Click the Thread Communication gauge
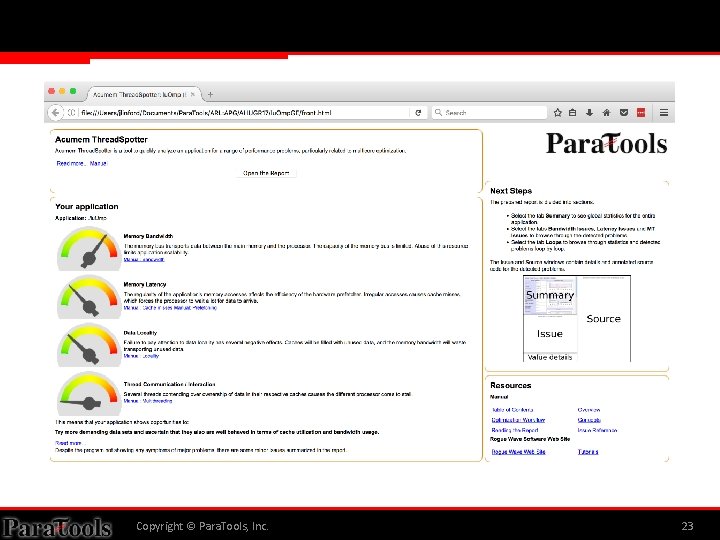This screenshot has width=720, height=540. point(89,394)
